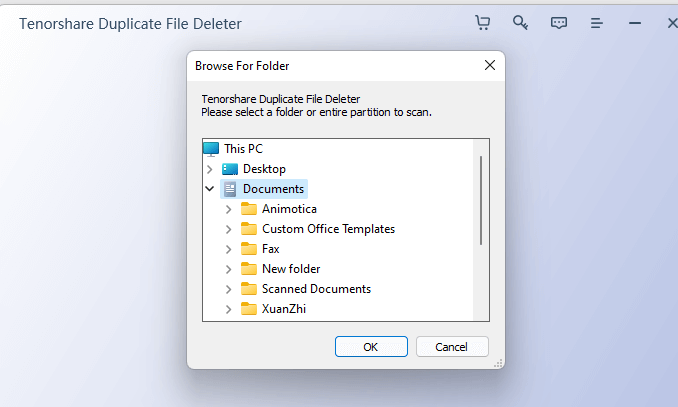Click the key registration icon
Viewport: 678px width, 407px height.
[520, 23]
